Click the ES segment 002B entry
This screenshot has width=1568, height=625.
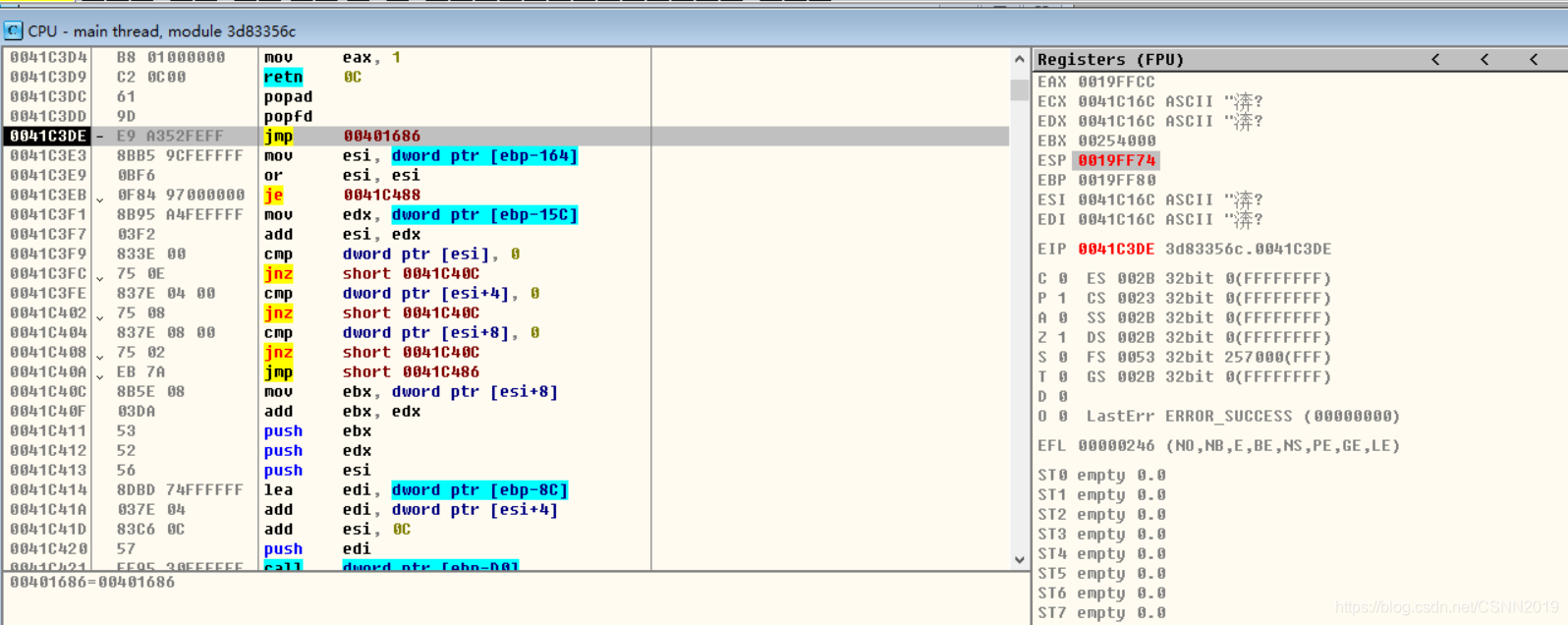coord(1208,278)
